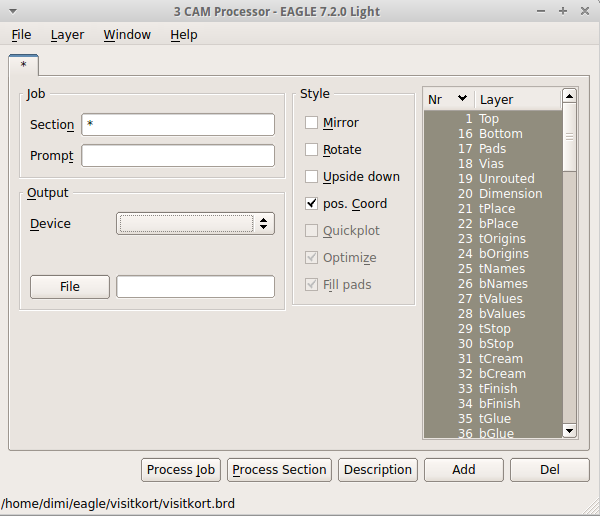This screenshot has width=600, height=516.
Task: Select layer 19 Unrouted
Action: point(493,178)
